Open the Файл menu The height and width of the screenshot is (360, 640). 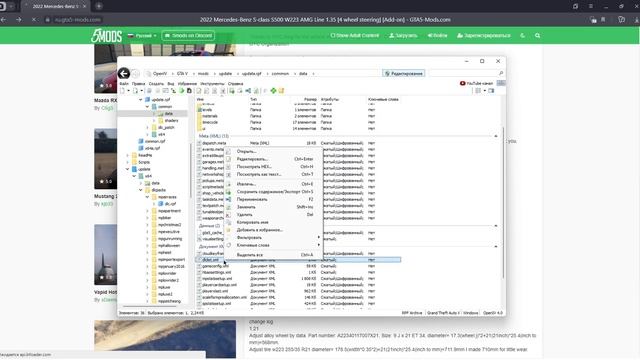(124, 83)
